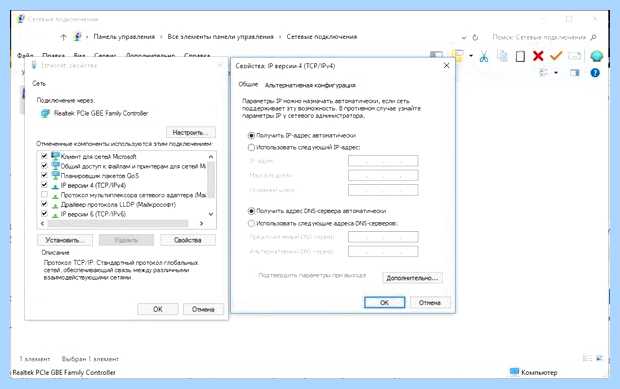This screenshot has height=389, width=620.
Task: Click Панель управления in the address breadcrumb
Action: coord(124,37)
